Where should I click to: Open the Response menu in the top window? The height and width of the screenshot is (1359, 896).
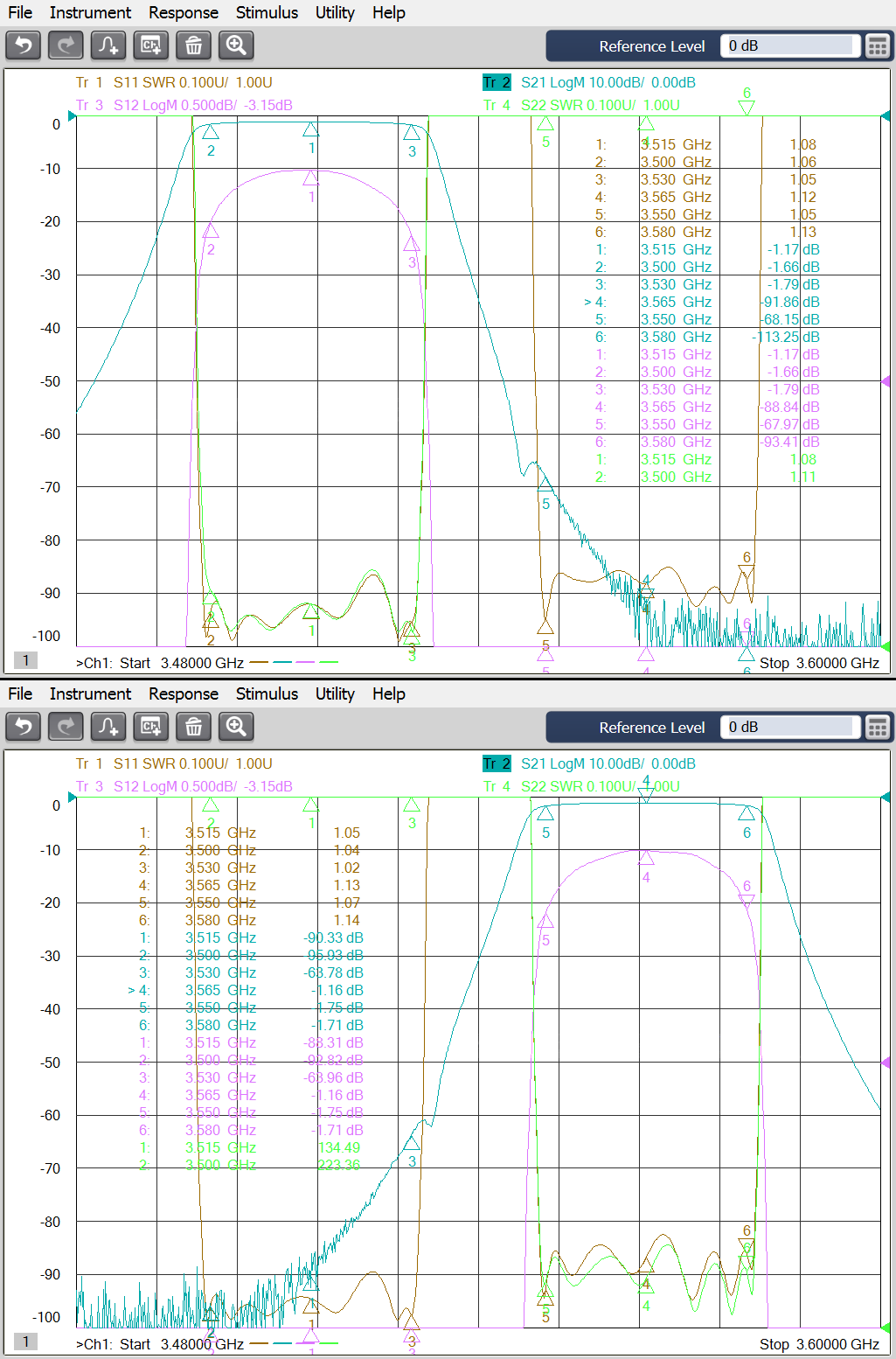pos(184,12)
